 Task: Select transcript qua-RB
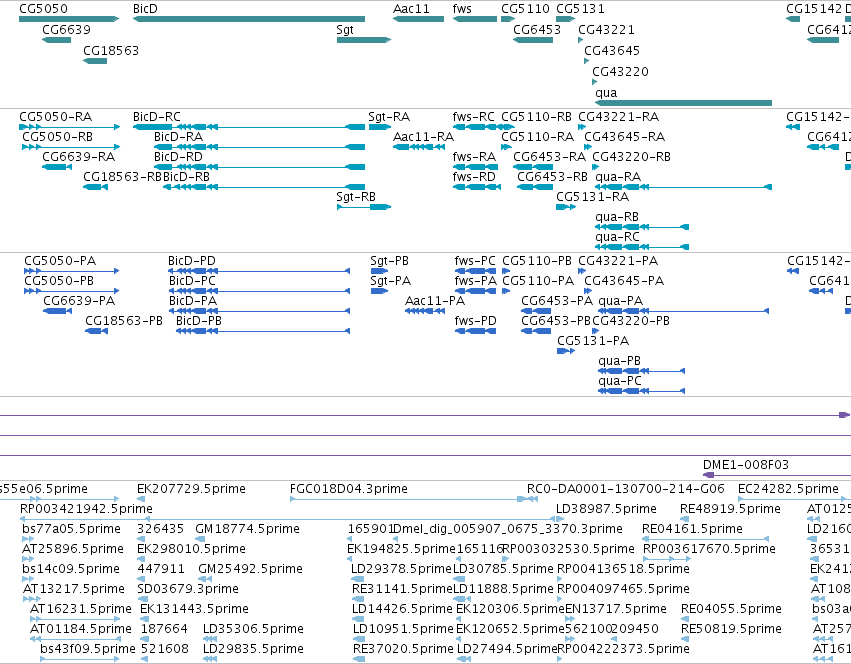(642, 227)
